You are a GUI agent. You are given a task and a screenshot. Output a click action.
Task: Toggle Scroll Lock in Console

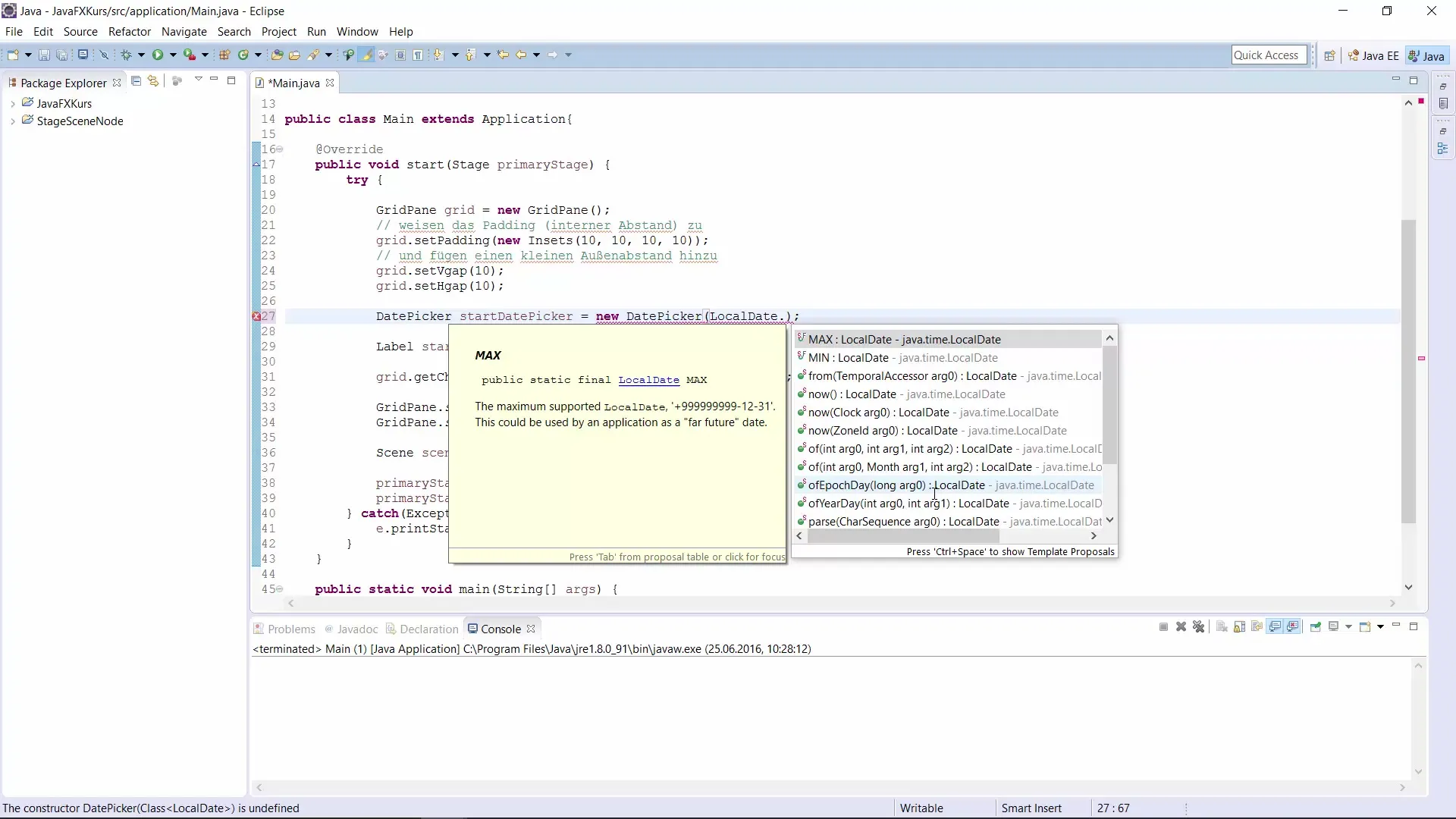pyautogui.click(x=1239, y=626)
